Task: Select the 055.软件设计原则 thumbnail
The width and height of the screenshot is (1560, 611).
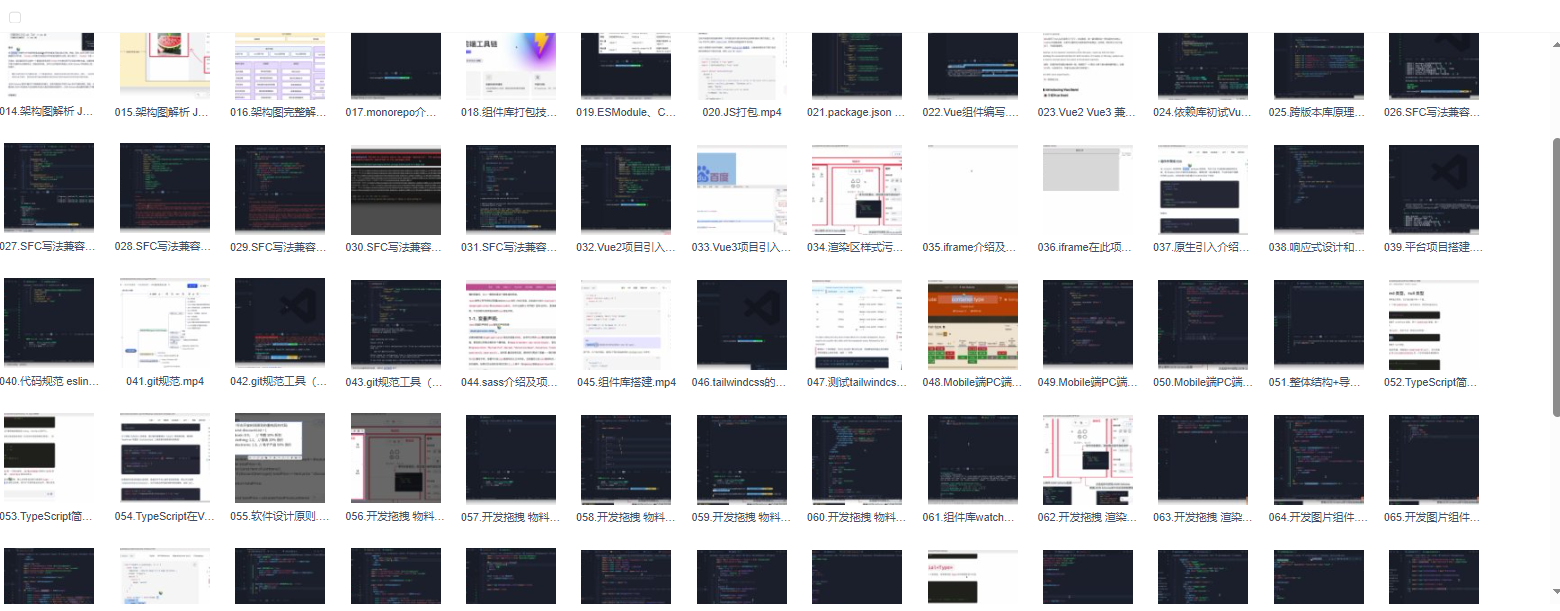Action: 280,458
